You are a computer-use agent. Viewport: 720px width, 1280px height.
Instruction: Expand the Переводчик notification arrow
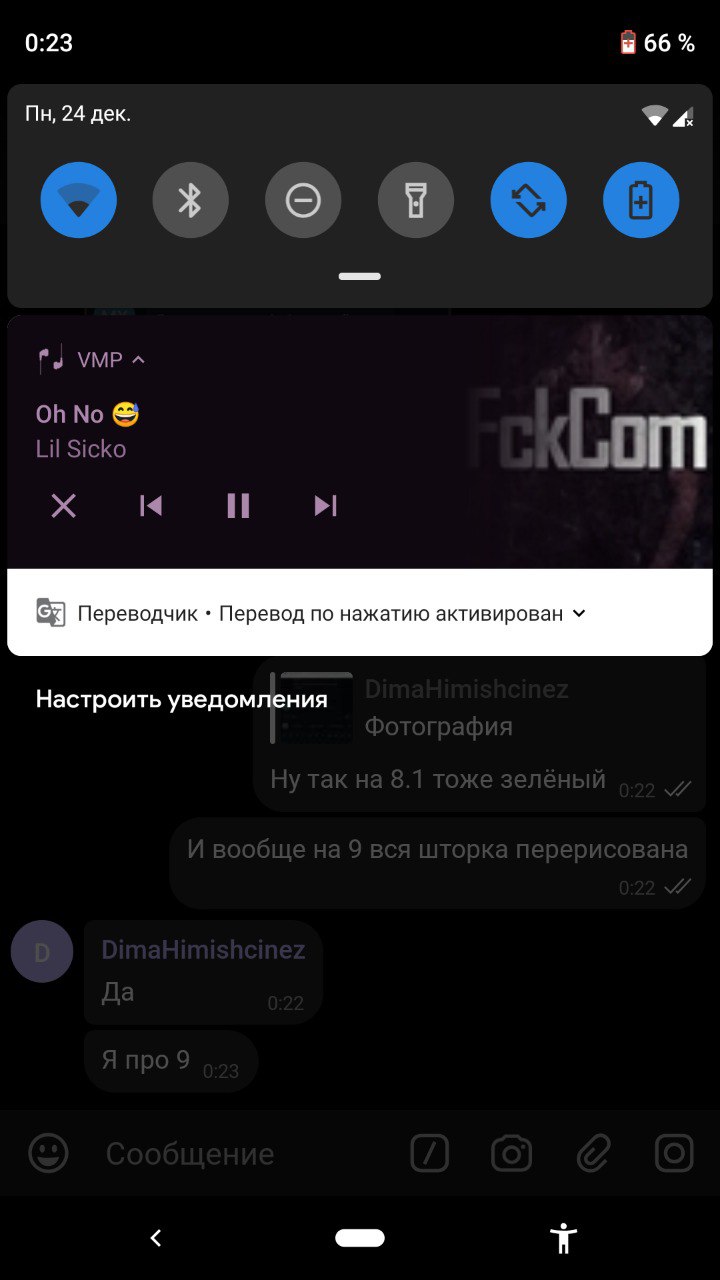coord(578,613)
